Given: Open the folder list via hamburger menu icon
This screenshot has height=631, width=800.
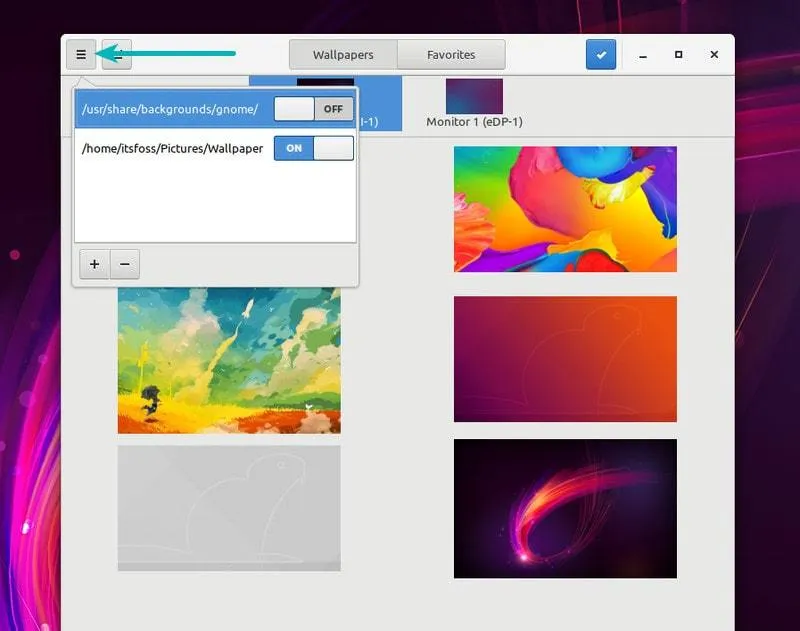Looking at the screenshot, I should (x=81, y=54).
